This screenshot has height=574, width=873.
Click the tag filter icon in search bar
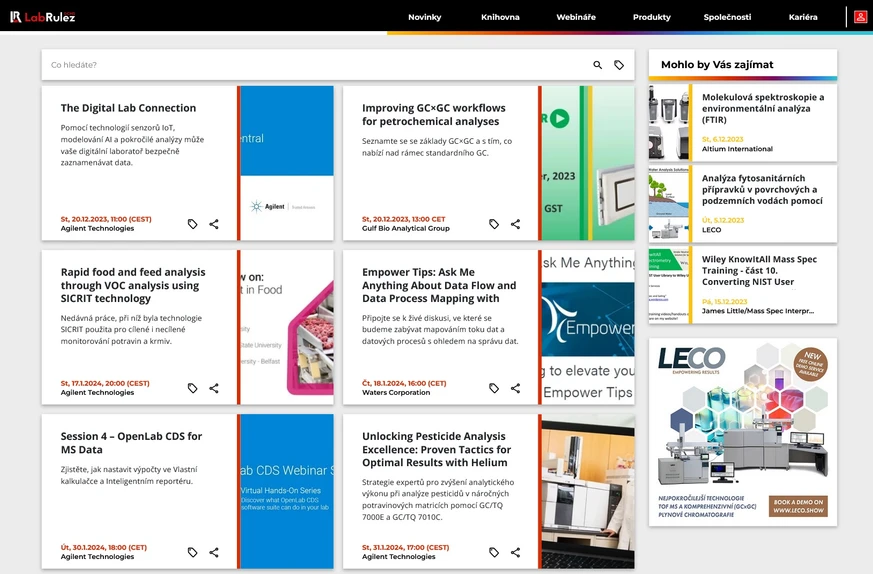pos(619,65)
